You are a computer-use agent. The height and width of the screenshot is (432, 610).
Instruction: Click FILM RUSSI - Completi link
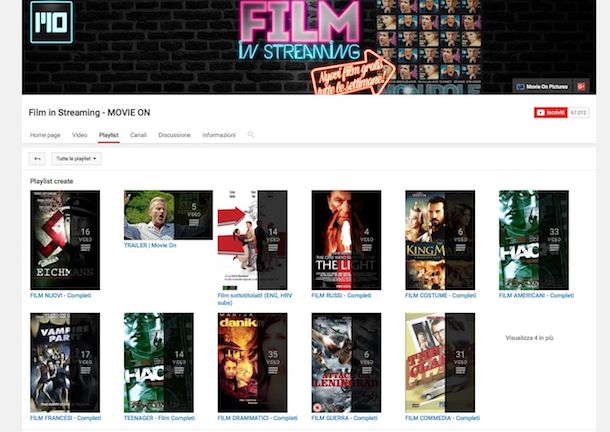coord(341,295)
